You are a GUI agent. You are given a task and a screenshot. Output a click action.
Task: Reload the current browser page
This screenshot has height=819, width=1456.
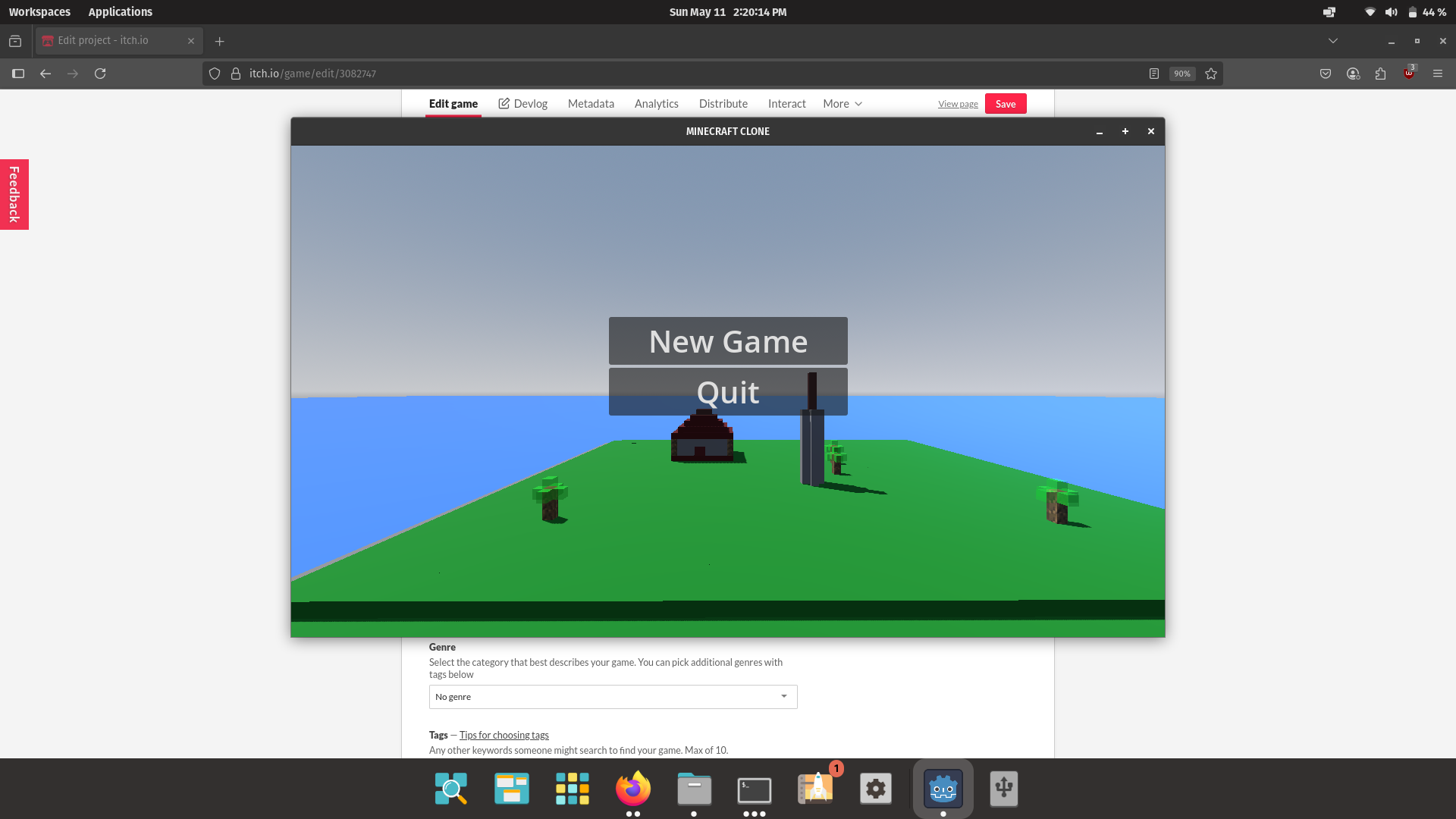click(x=100, y=74)
